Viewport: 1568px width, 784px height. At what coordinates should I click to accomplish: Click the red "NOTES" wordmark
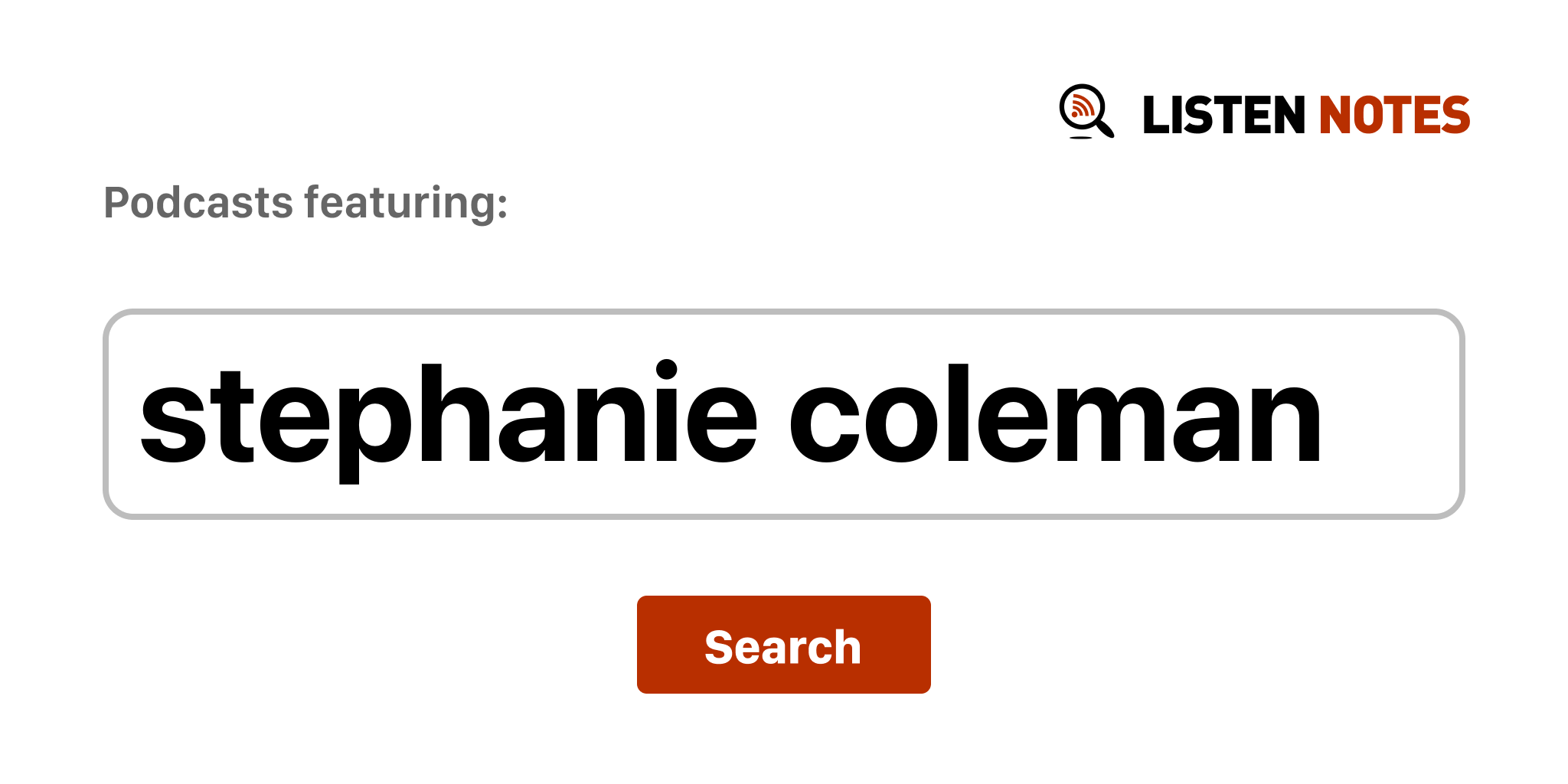[1394, 116]
